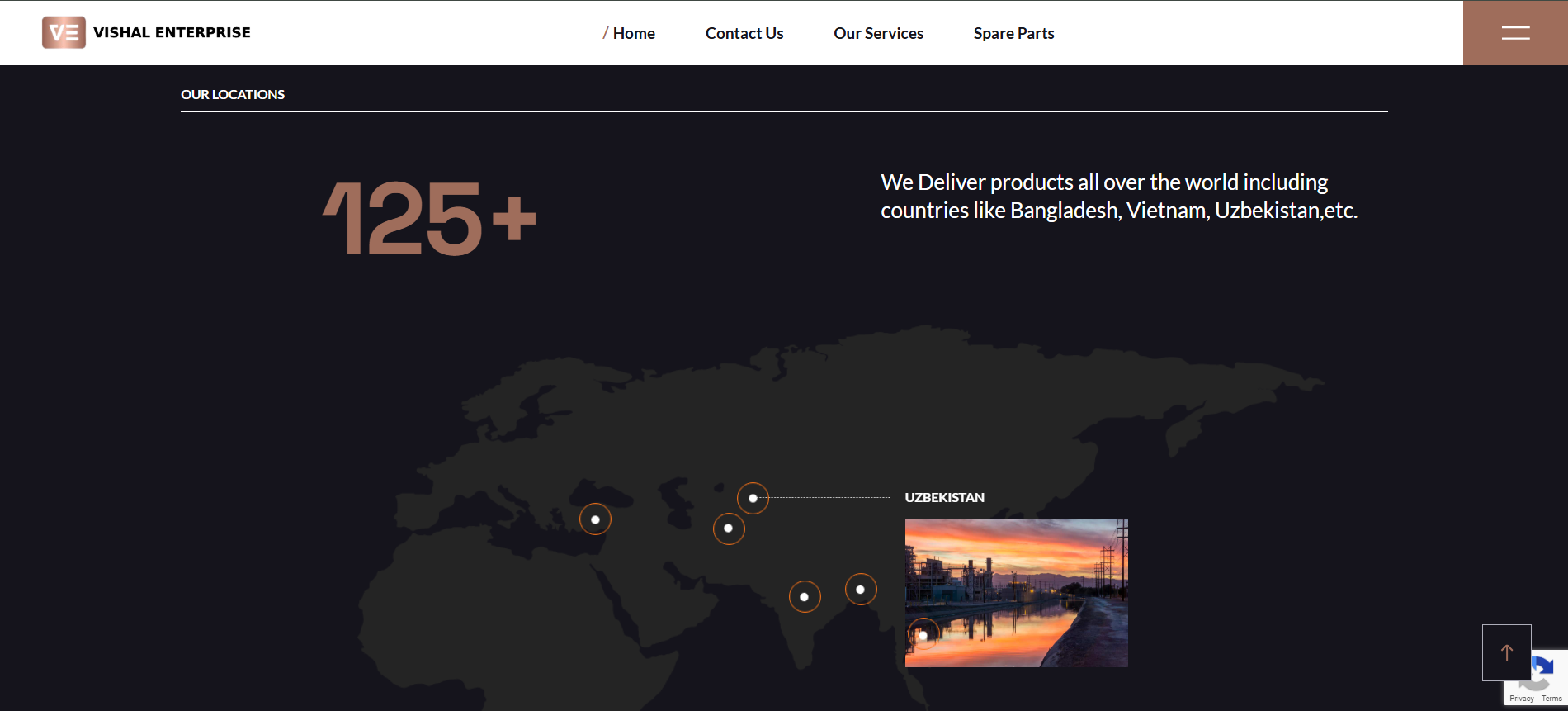Select the marker linked to the Uzbekistan label
The width and height of the screenshot is (1568, 711).
coord(753,498)
